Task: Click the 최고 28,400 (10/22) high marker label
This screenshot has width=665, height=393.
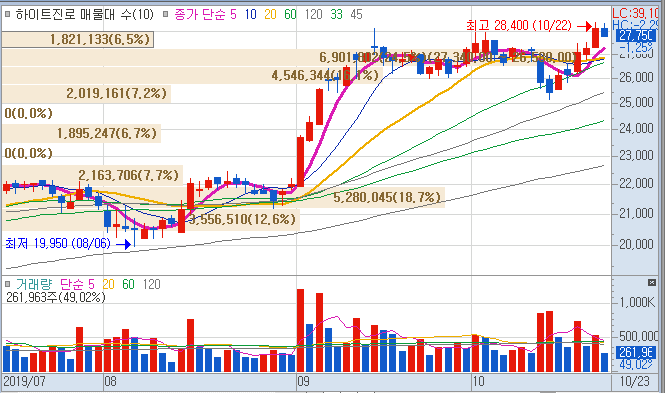Action: (x=519, y=25)
